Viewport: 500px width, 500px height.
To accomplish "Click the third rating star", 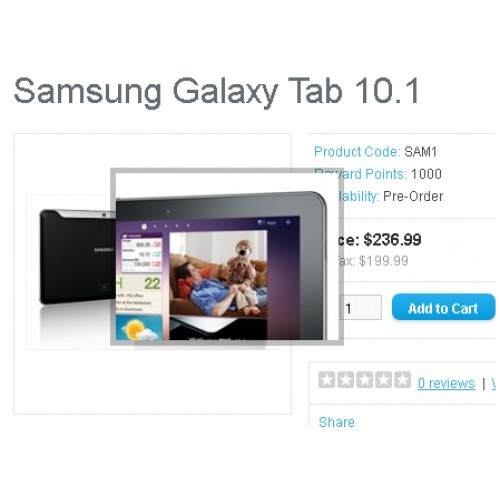I will 365,380.
